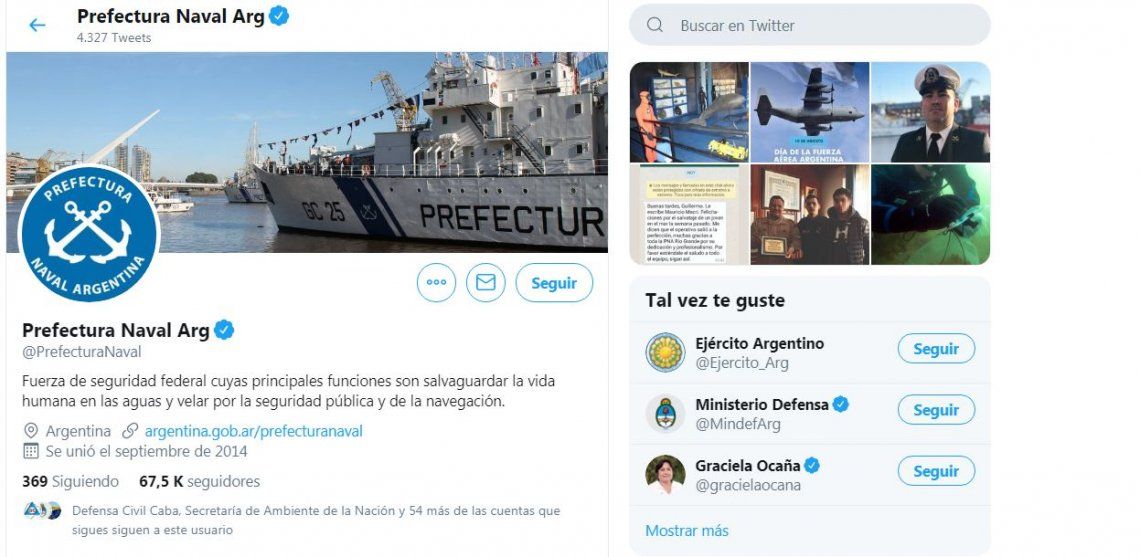Go back using the arrow icon

(36, 25)
